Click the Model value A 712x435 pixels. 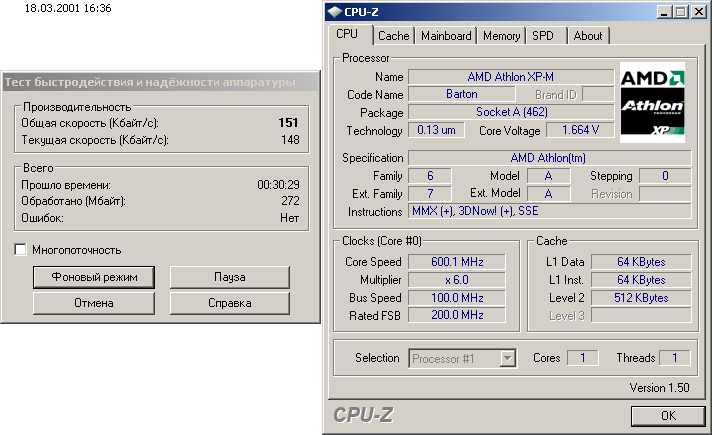point(549,176)
